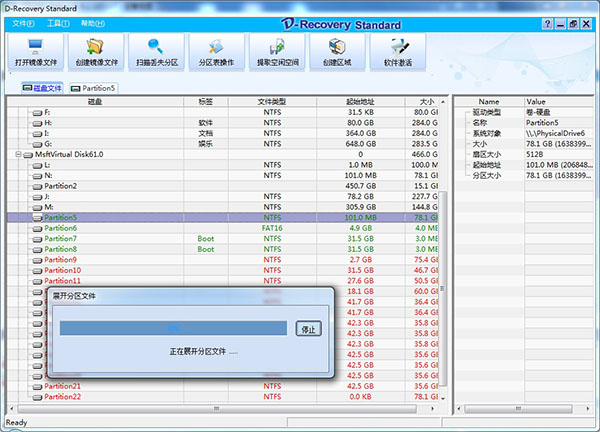
Task: Click the partition list scroll-up arrow
Action: pyautogui.click(x=443, y=102)
